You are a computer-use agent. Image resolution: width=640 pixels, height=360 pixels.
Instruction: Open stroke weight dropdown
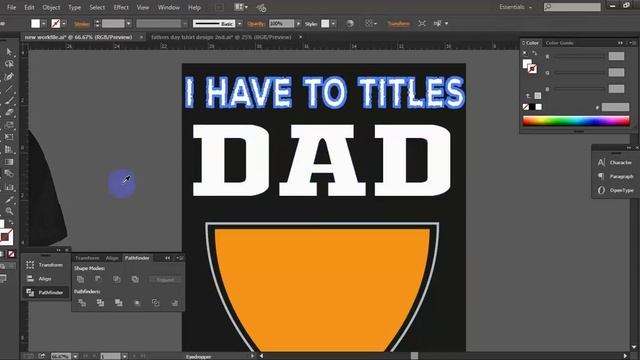click(x=129, y=24)
